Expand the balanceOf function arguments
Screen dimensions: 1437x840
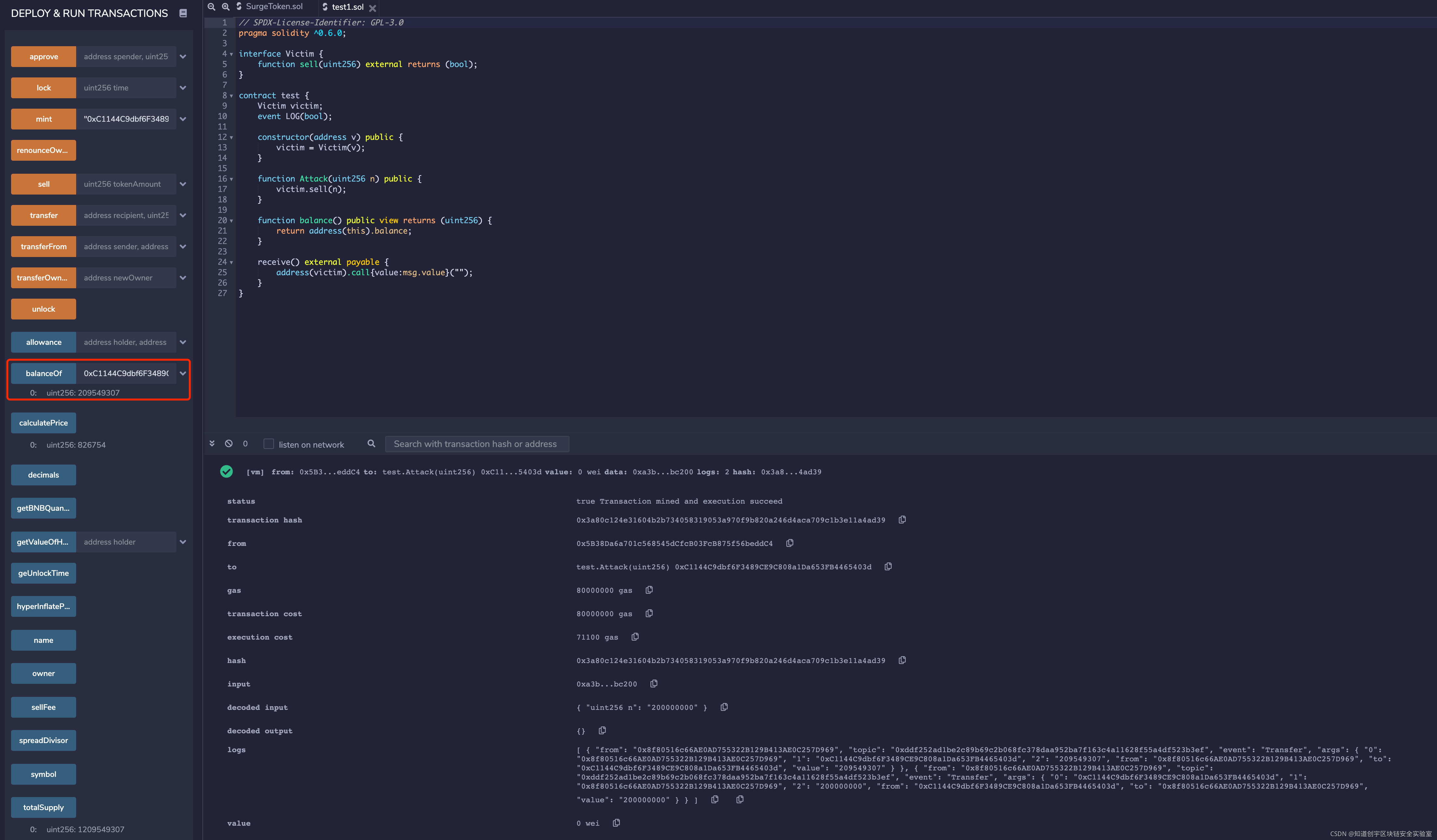(x=183, y=373)
